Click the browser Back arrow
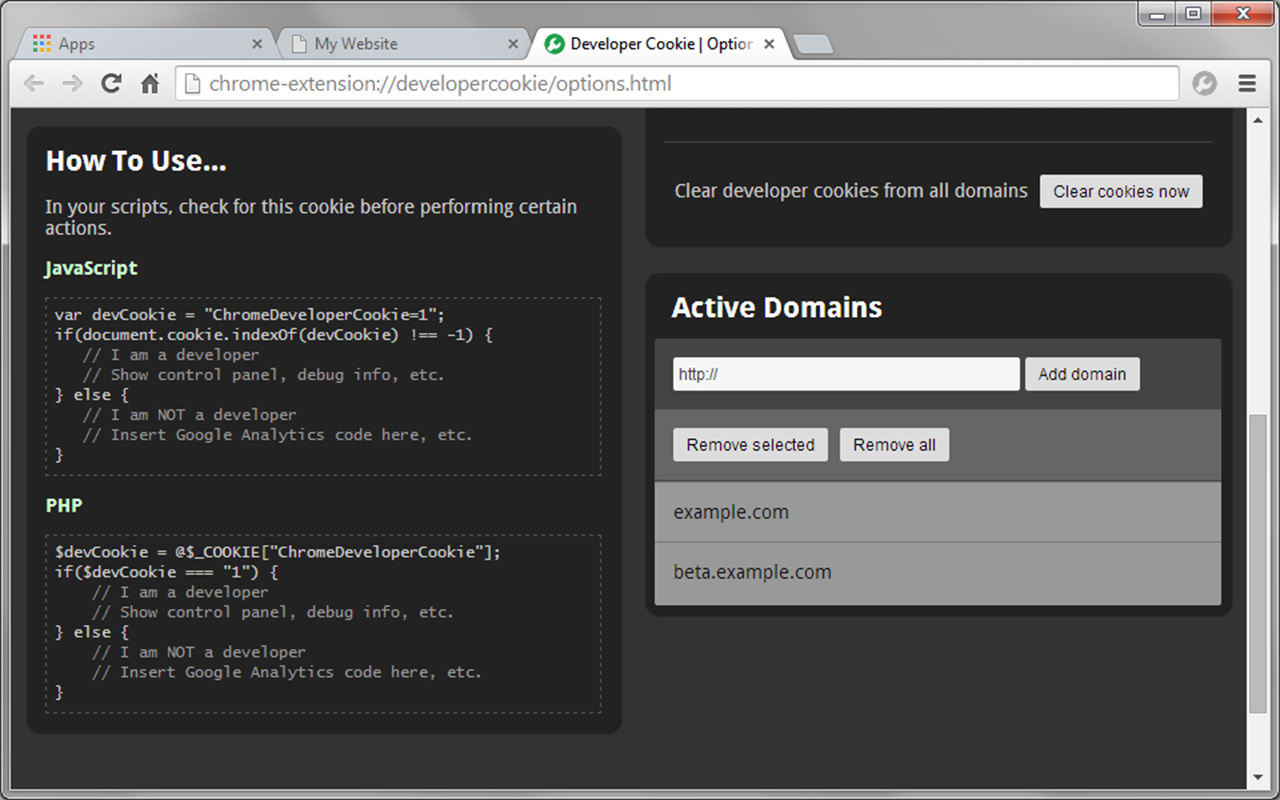This screenshot has width=1280, height=800. [x=34, y=84]
